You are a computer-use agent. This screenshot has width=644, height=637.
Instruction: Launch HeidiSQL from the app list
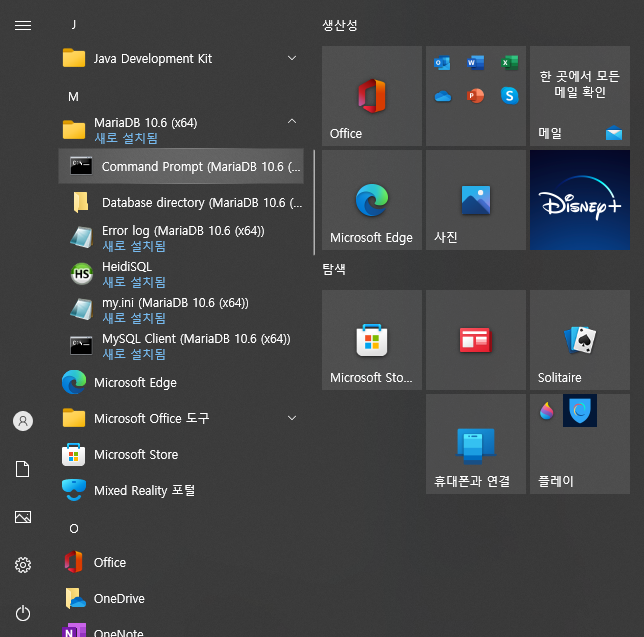[181, 274]
